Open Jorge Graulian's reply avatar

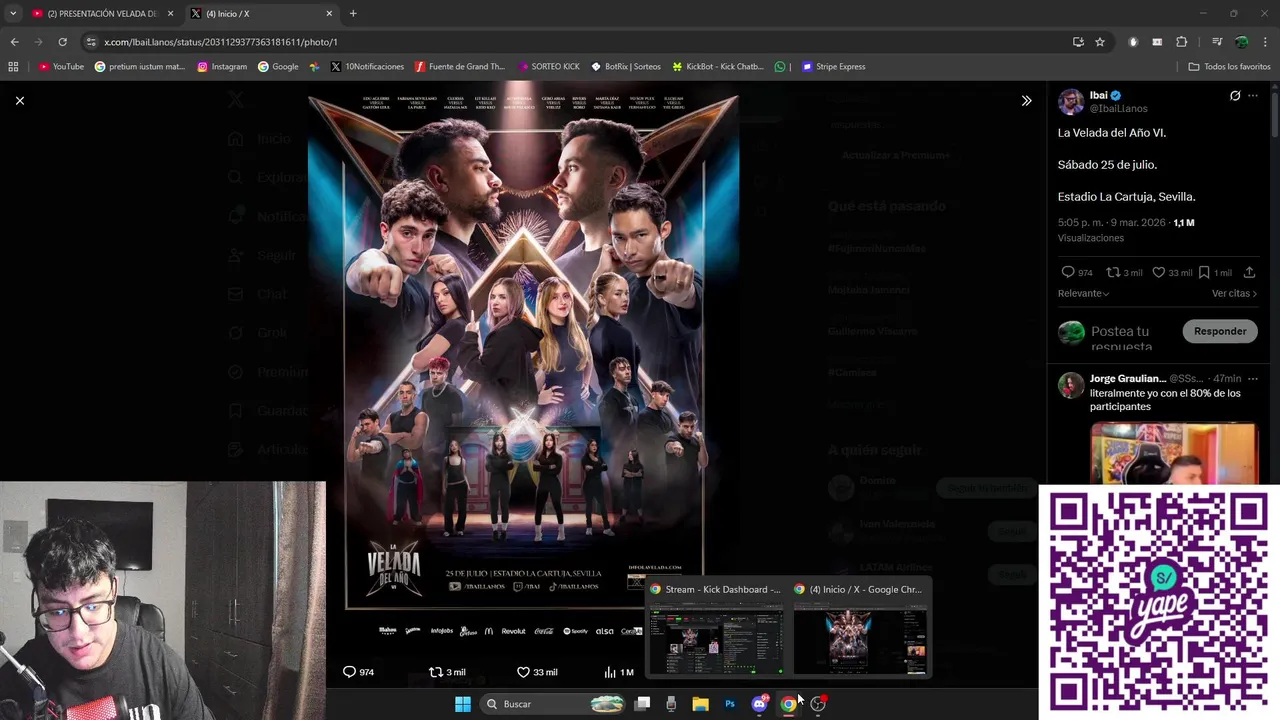[x=1071, y=385]
